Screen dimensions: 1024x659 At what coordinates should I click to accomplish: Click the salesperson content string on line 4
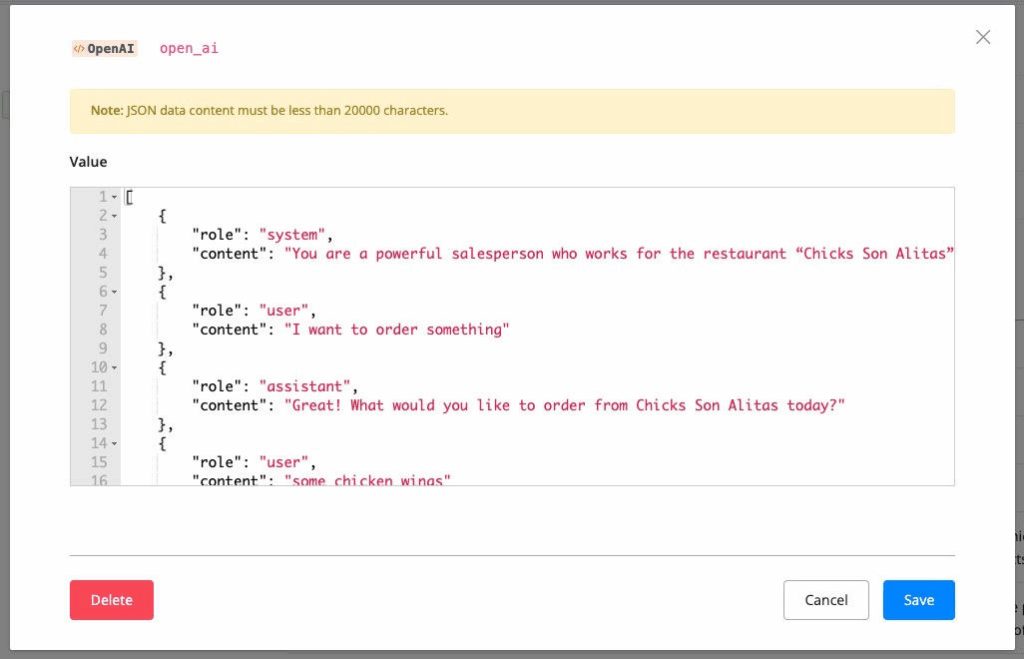(x=620, y=254)
